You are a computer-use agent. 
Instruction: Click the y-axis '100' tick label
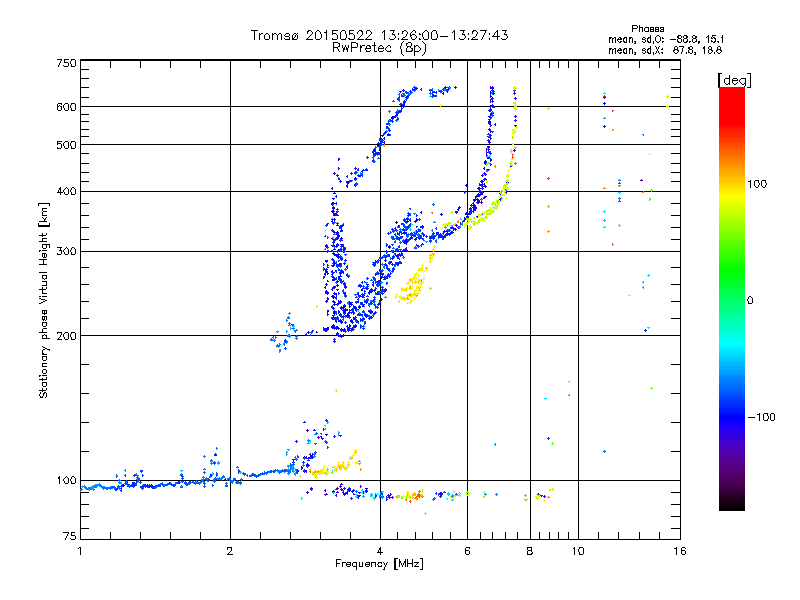tap(66, 481)
